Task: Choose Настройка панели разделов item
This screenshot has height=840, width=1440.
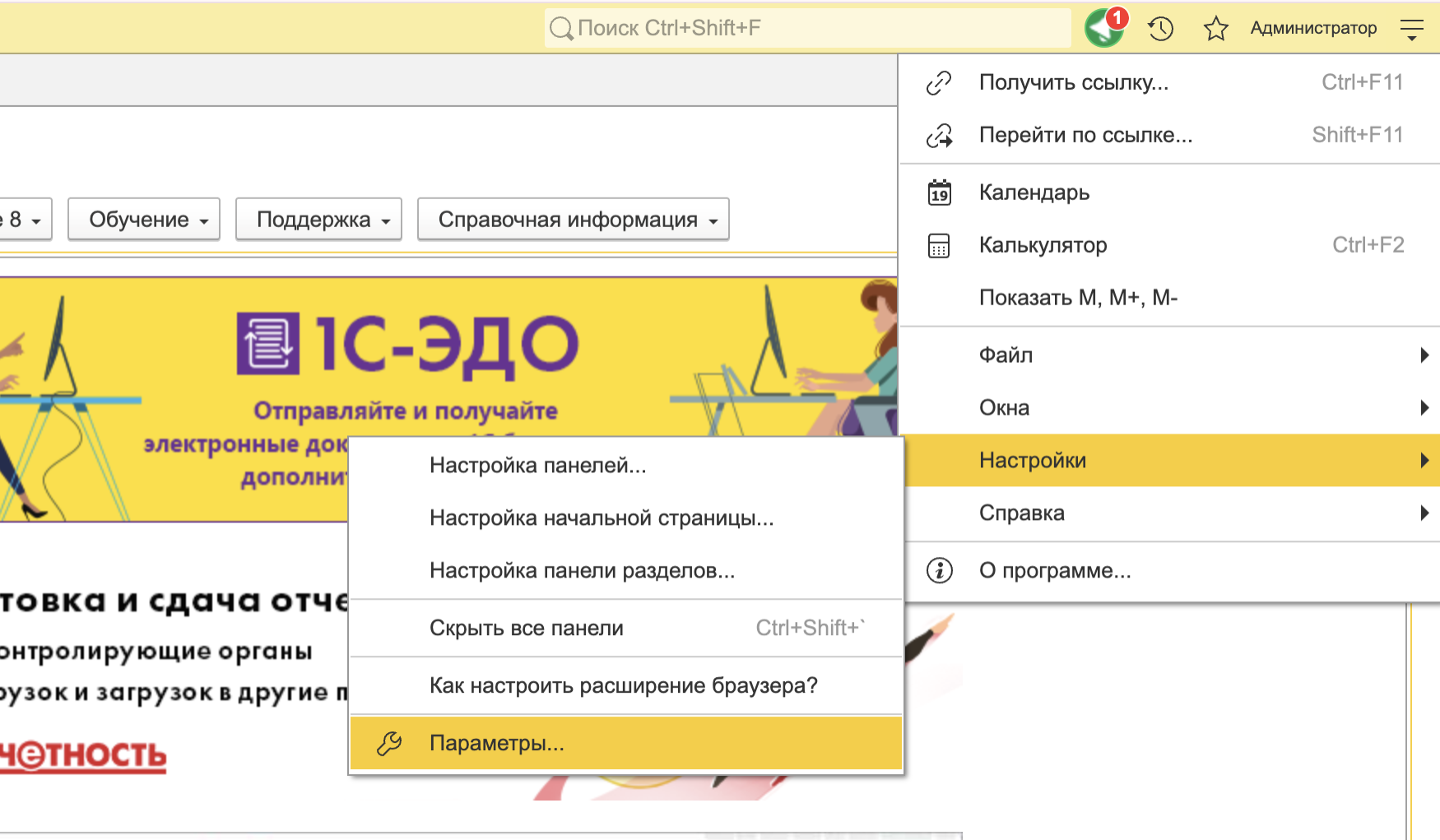Action: tap(626, 571)
